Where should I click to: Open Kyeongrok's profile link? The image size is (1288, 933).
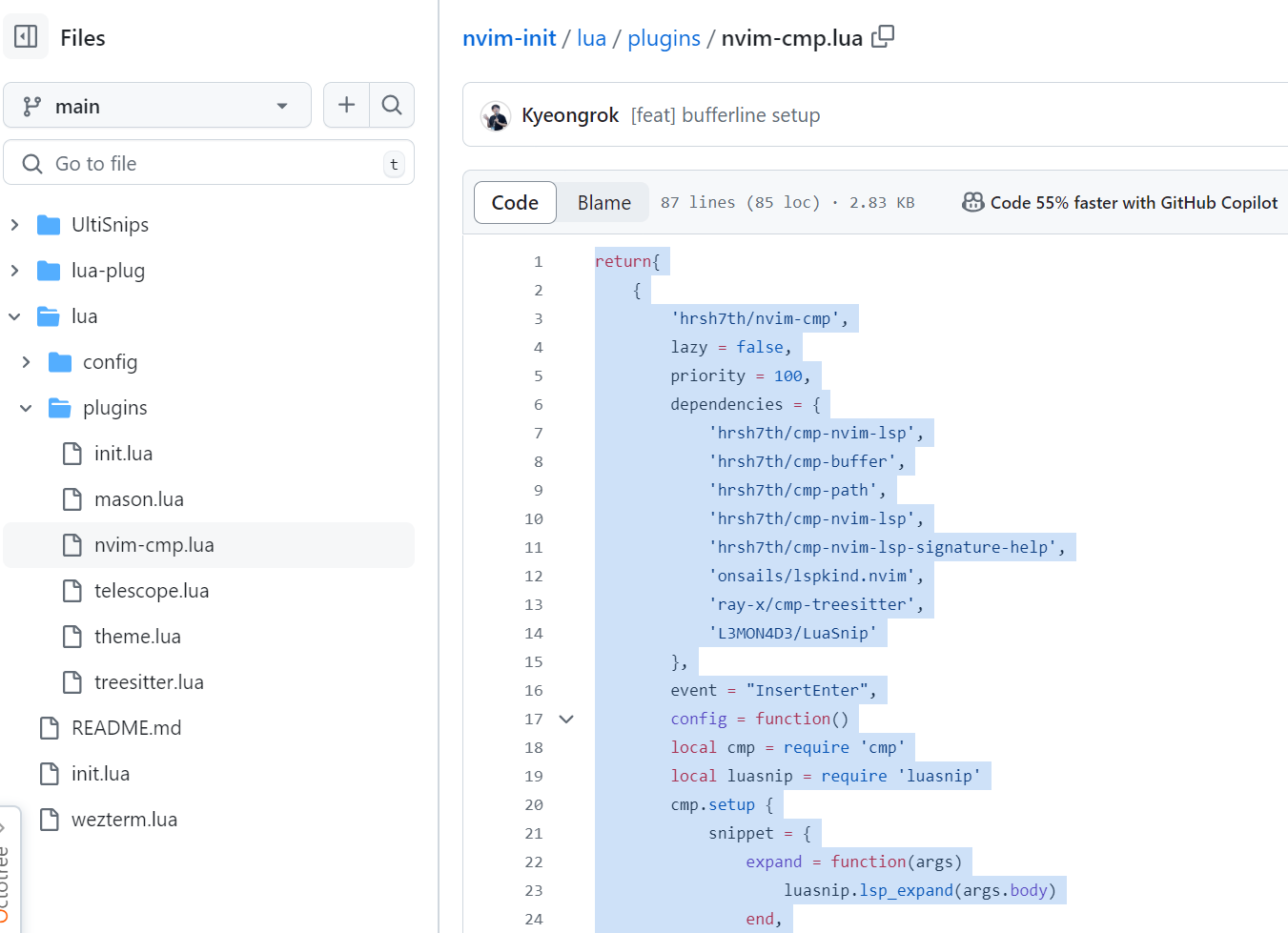pyautogui.click(x=570, y=115)
